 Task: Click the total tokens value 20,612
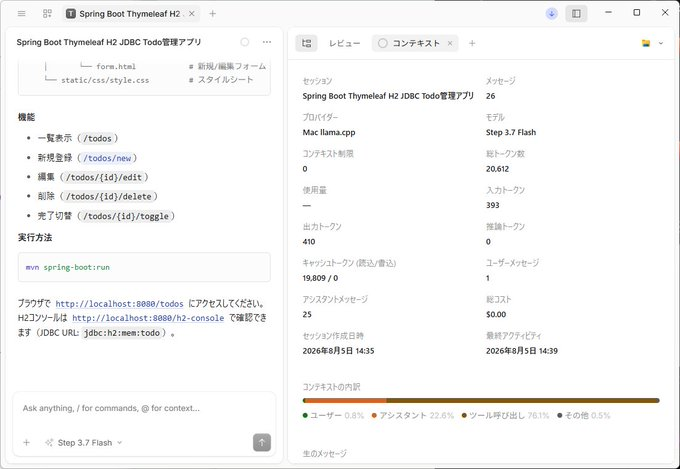pyautogui.click(x=497, y=169)
